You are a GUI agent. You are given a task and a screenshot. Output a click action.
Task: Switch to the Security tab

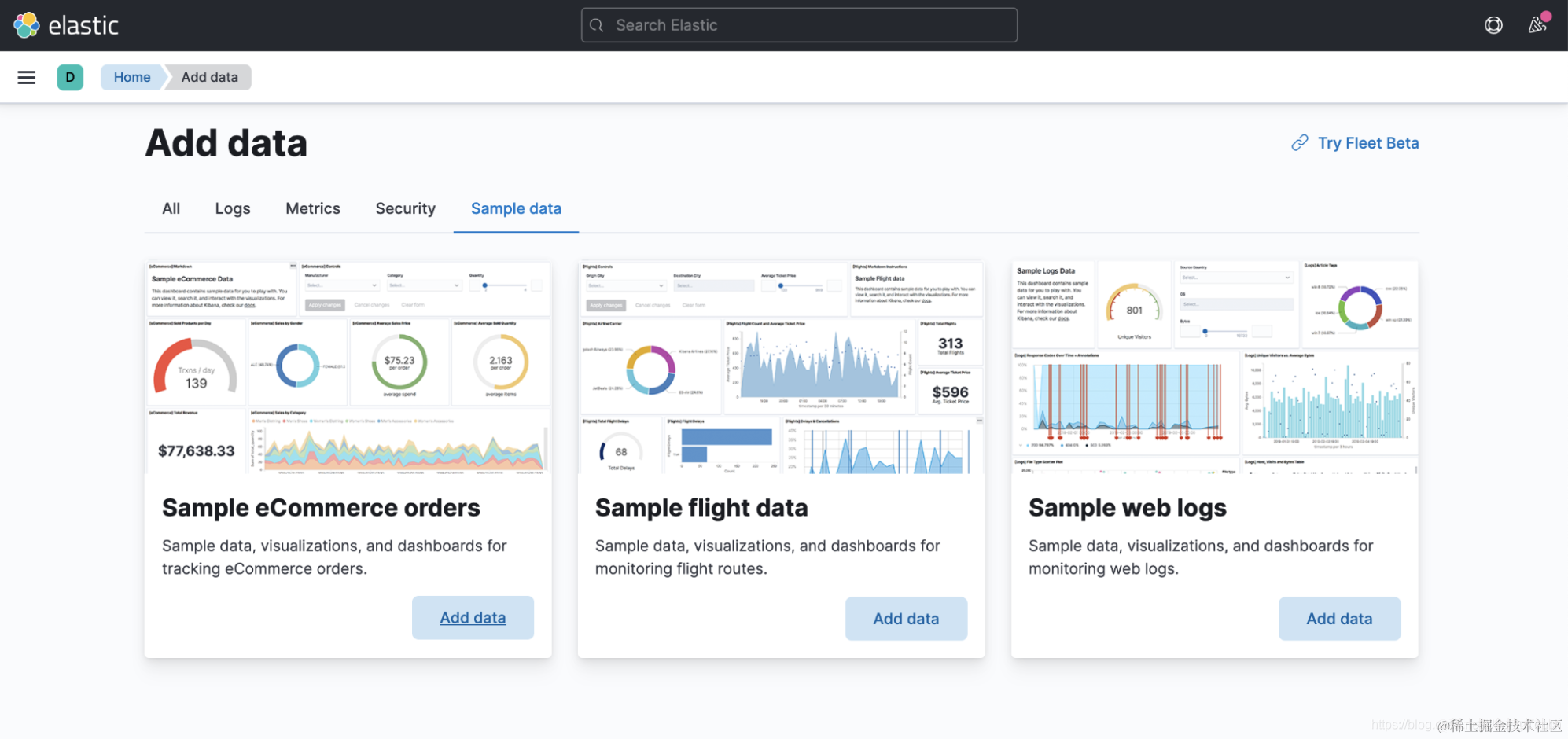[406, 208]
